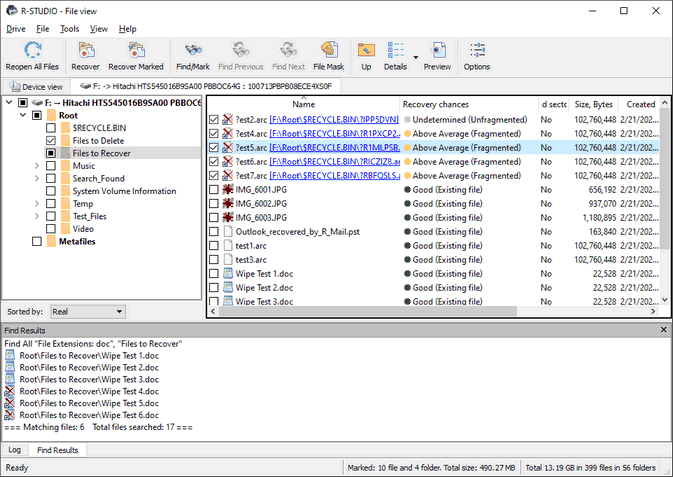Select the Files to Recover folder

tap(101, 153)
